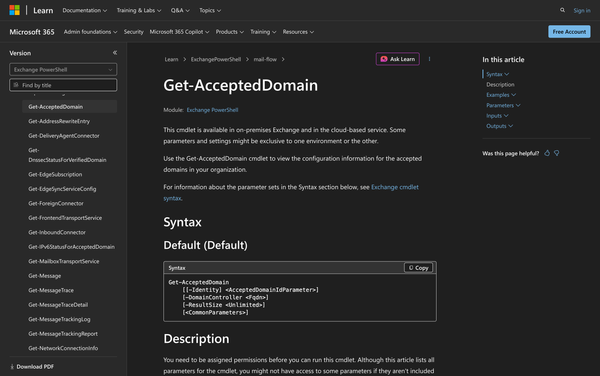Open Get-MessageTrackingLog in sidebar
The height and width of the screenshot is (376, 600).
[59, 319]
